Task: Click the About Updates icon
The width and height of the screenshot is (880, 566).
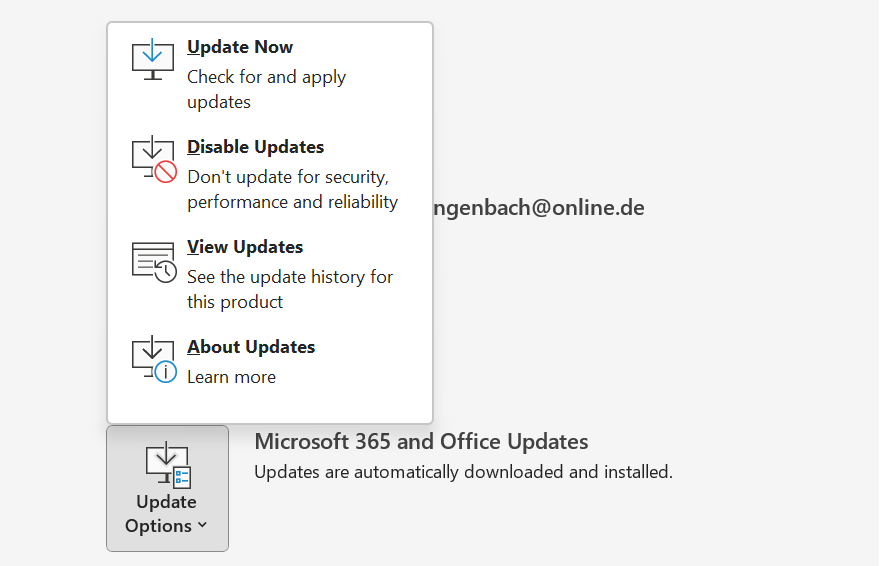Action: (x=153, y=359)
